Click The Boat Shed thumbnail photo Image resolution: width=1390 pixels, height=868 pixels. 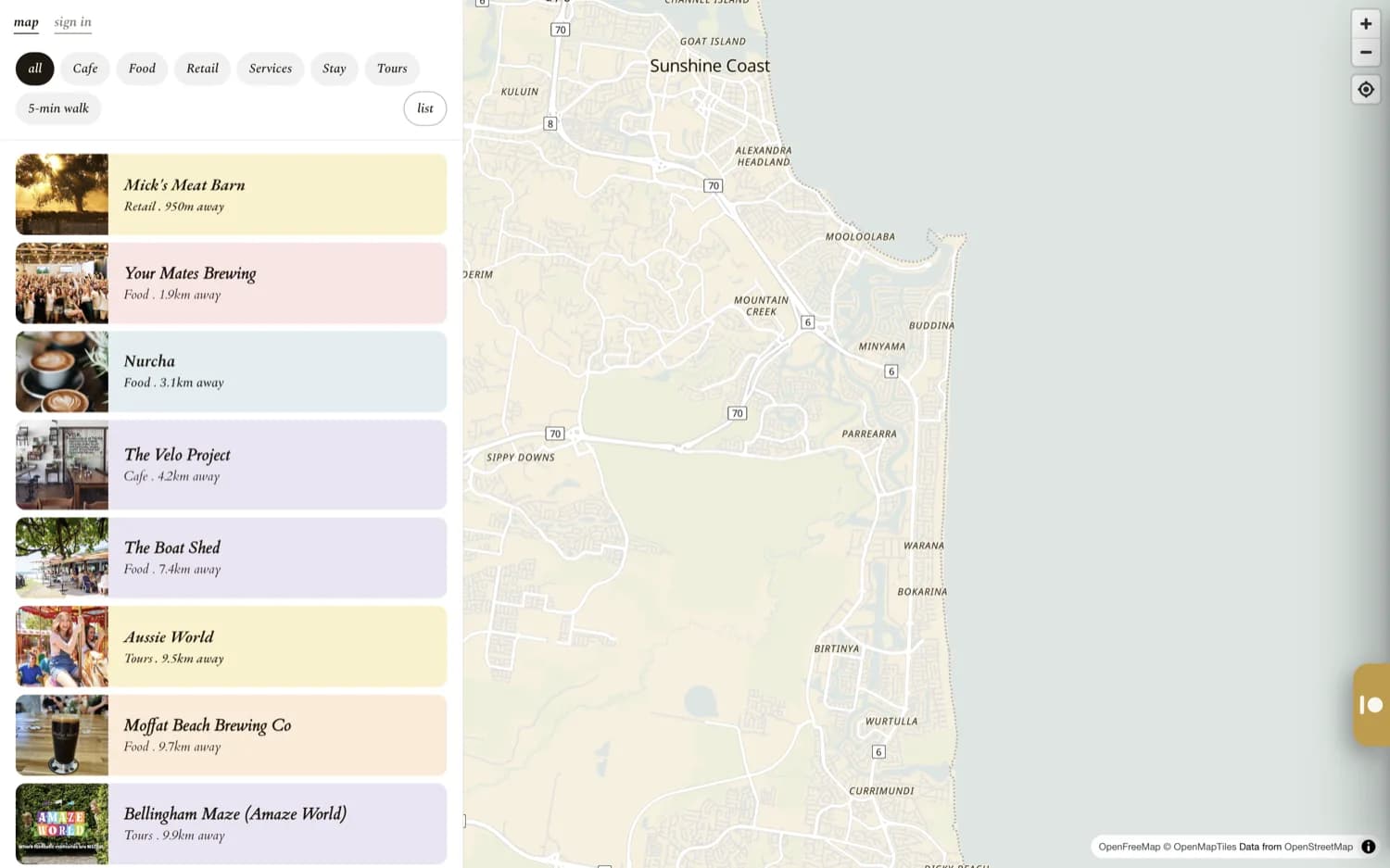62,558
